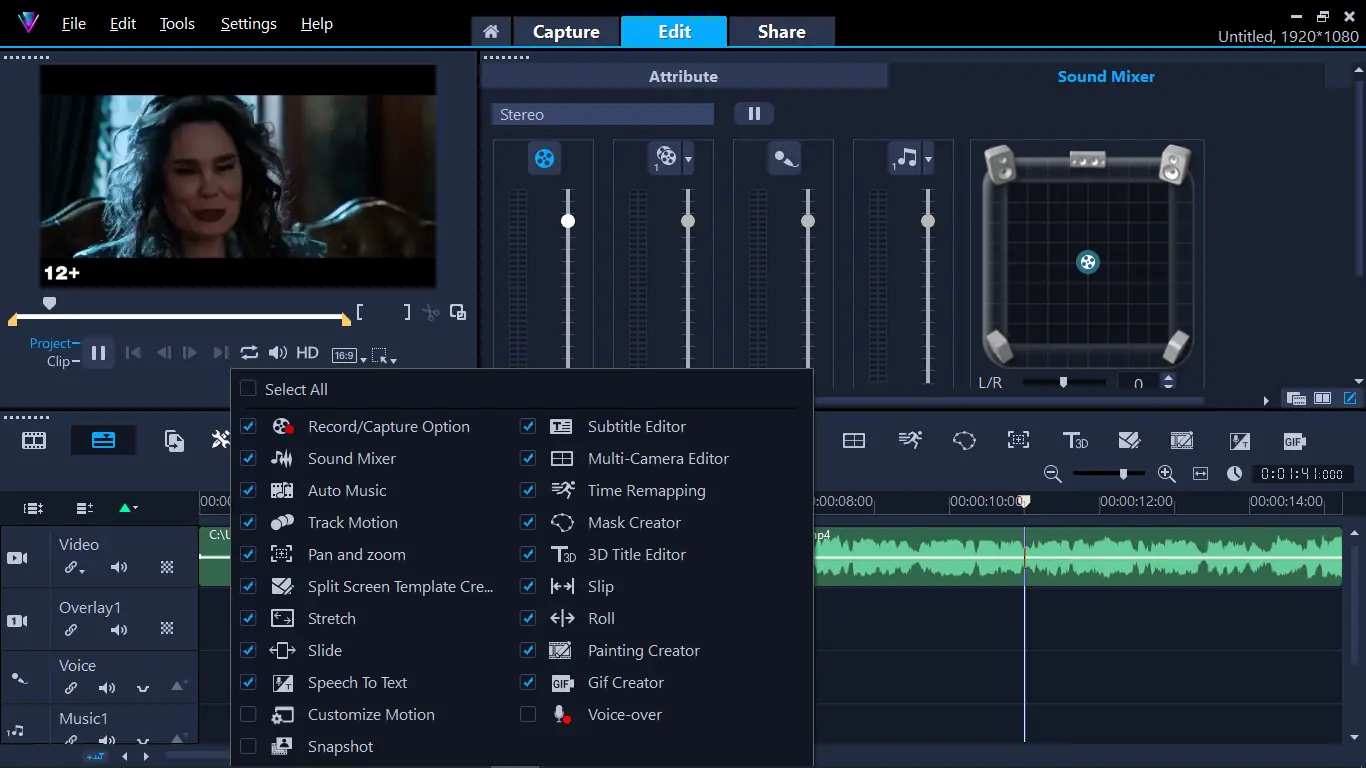Screen dimensions: 1366x768
Task: Launch Time Remapping from timeline toolbar
Action: click(x=910, y=440)
